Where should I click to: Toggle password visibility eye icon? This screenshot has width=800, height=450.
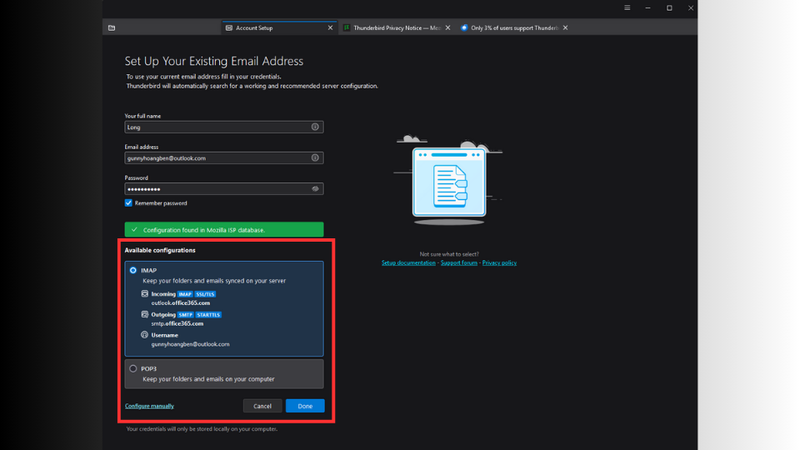coord(315,189)
